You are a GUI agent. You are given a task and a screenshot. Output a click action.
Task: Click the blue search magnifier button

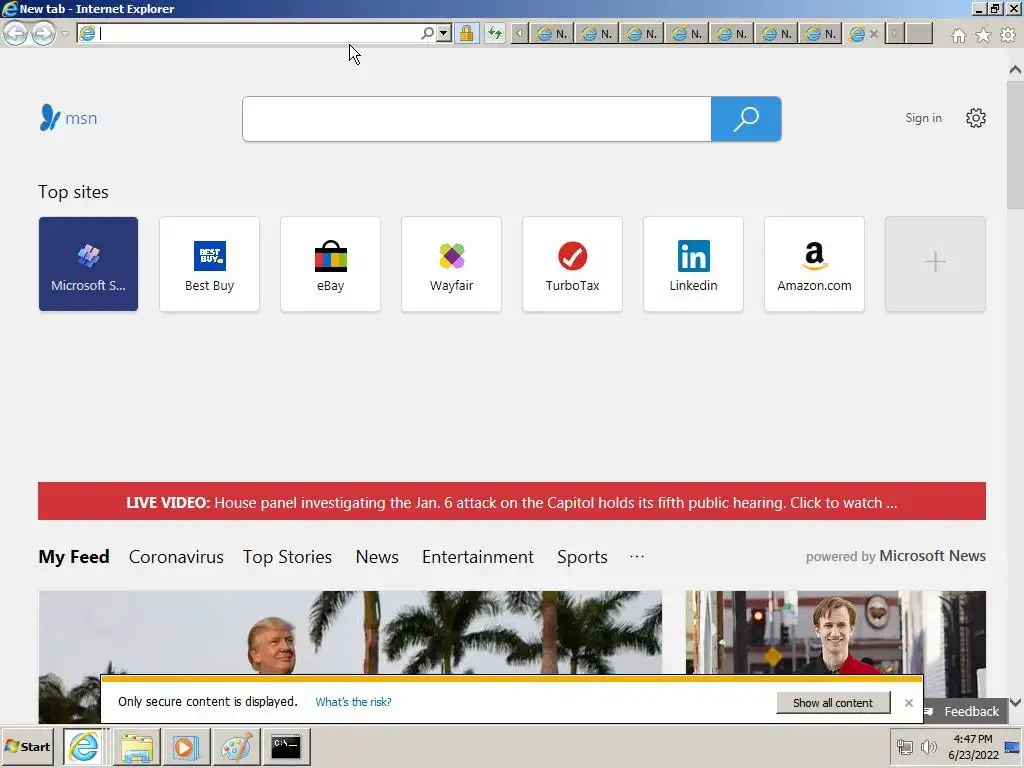(x=746, y=119)
